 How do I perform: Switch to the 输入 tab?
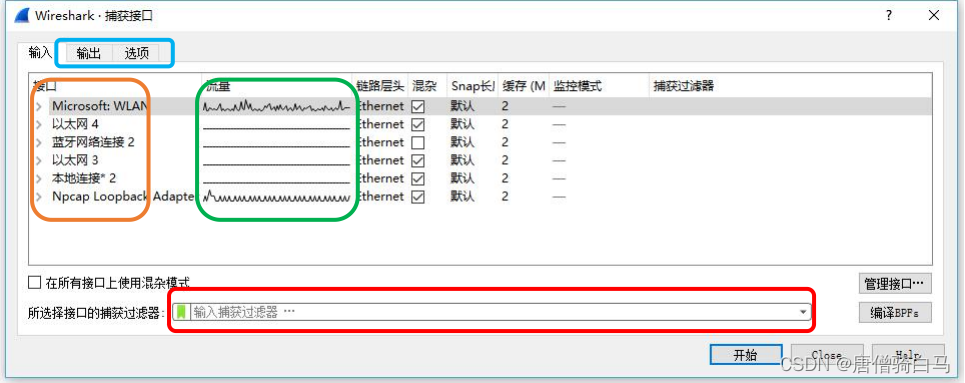tap(39, 53)
